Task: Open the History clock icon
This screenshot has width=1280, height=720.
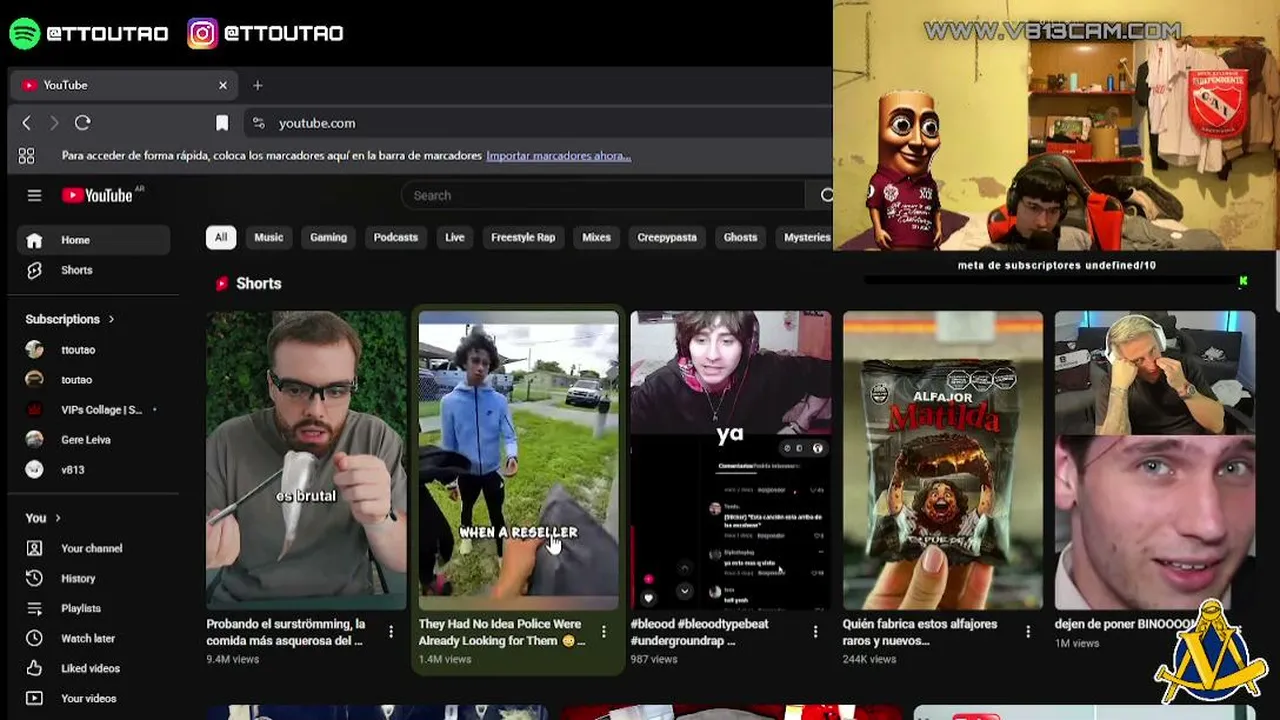Action: click(35, 578)
